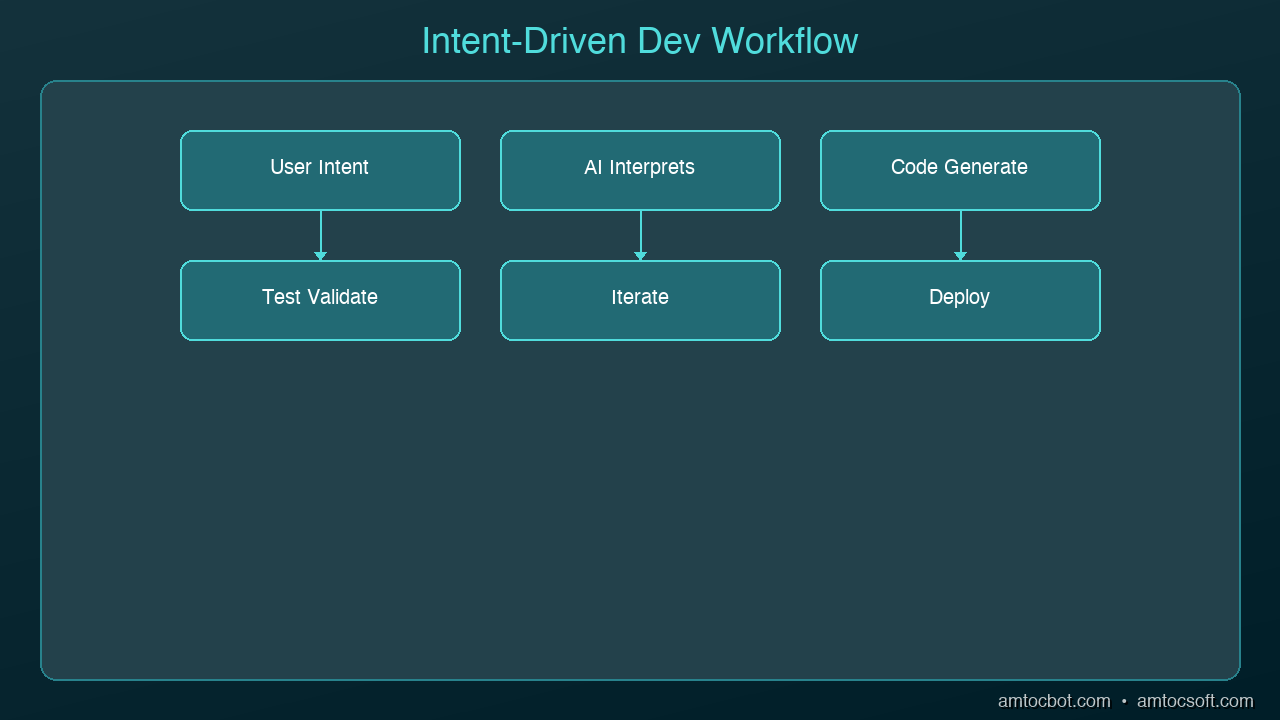
Task: Select arrowhead entering Test Validate box
Action: pyautogui.click(x=320, y=256)
